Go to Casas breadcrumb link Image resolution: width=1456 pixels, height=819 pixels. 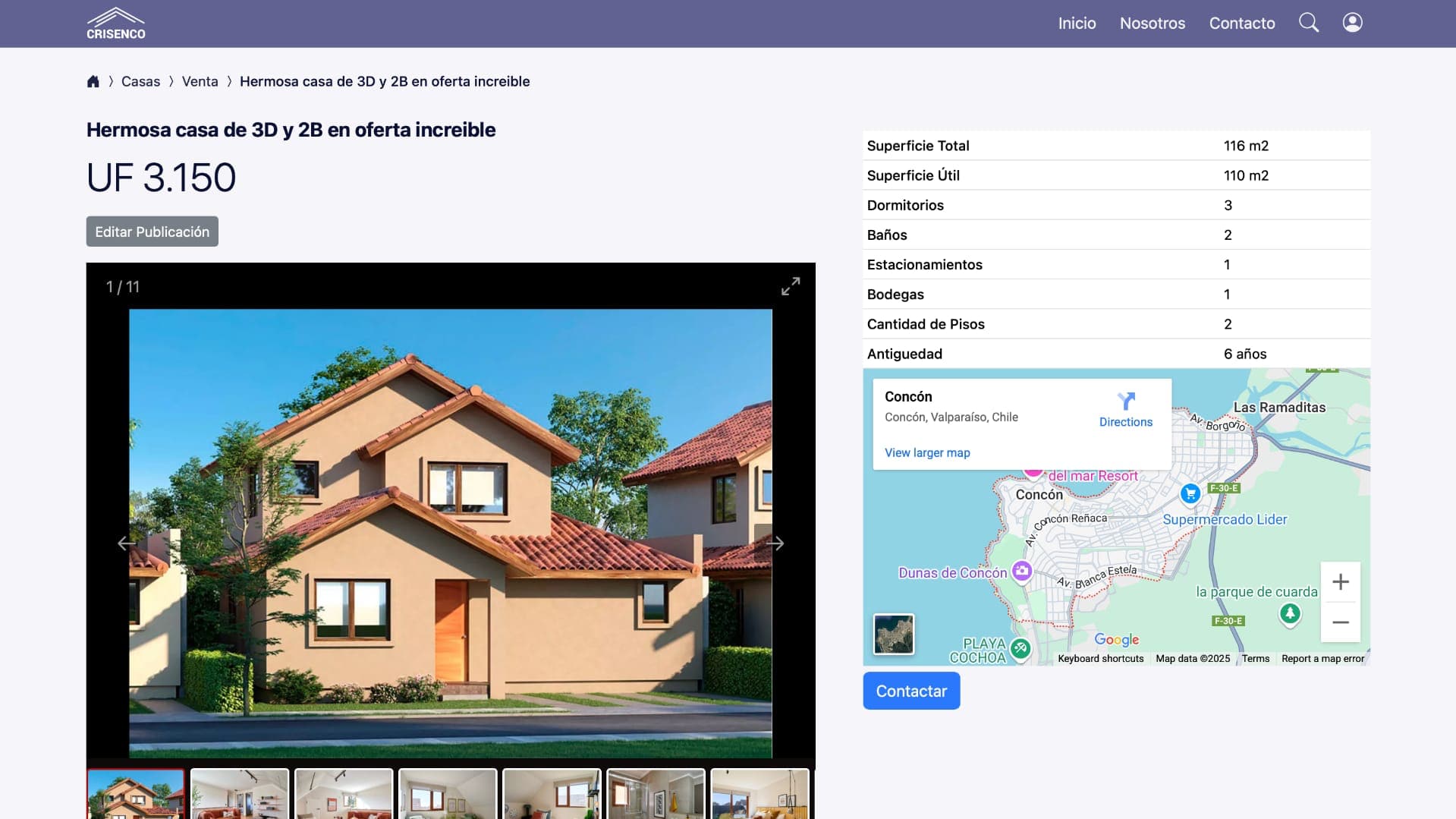click(x=140, y=81)
